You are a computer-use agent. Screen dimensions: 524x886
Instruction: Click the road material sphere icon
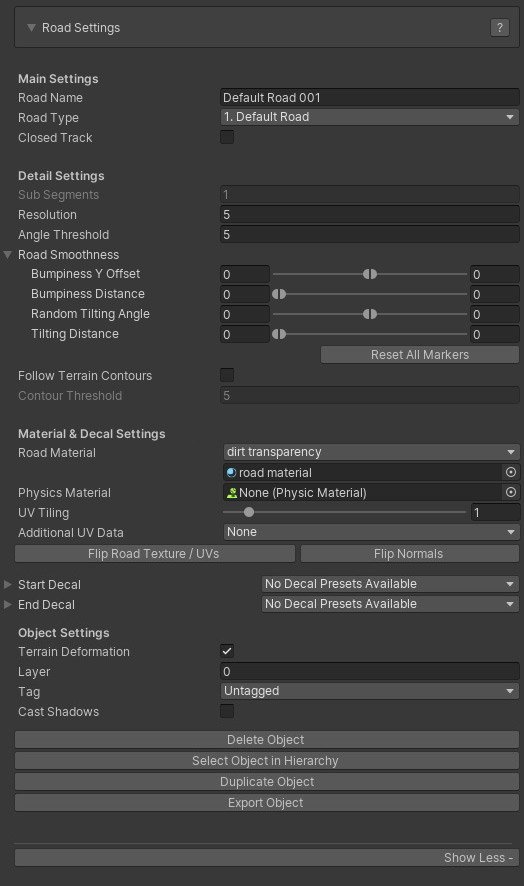tap(231, 472)
